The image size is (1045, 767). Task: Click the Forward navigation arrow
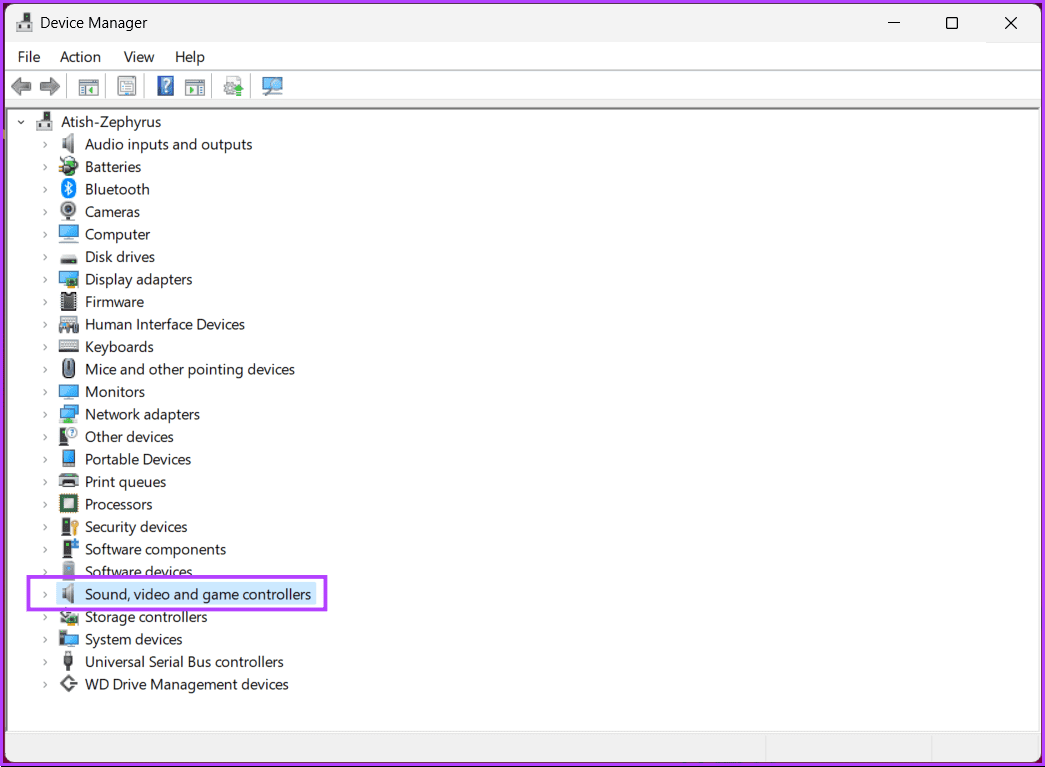click(x=50, y=86)
